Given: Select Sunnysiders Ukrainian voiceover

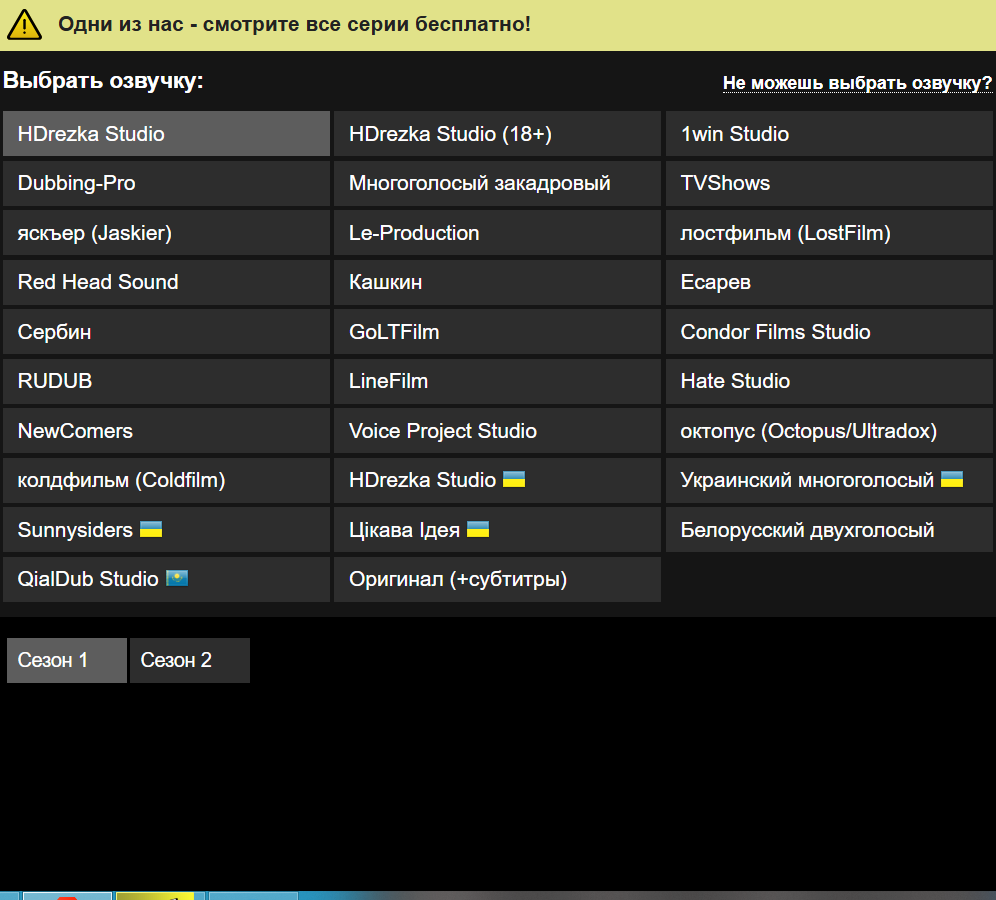Looking at the screenshot, I should [166, 530].
